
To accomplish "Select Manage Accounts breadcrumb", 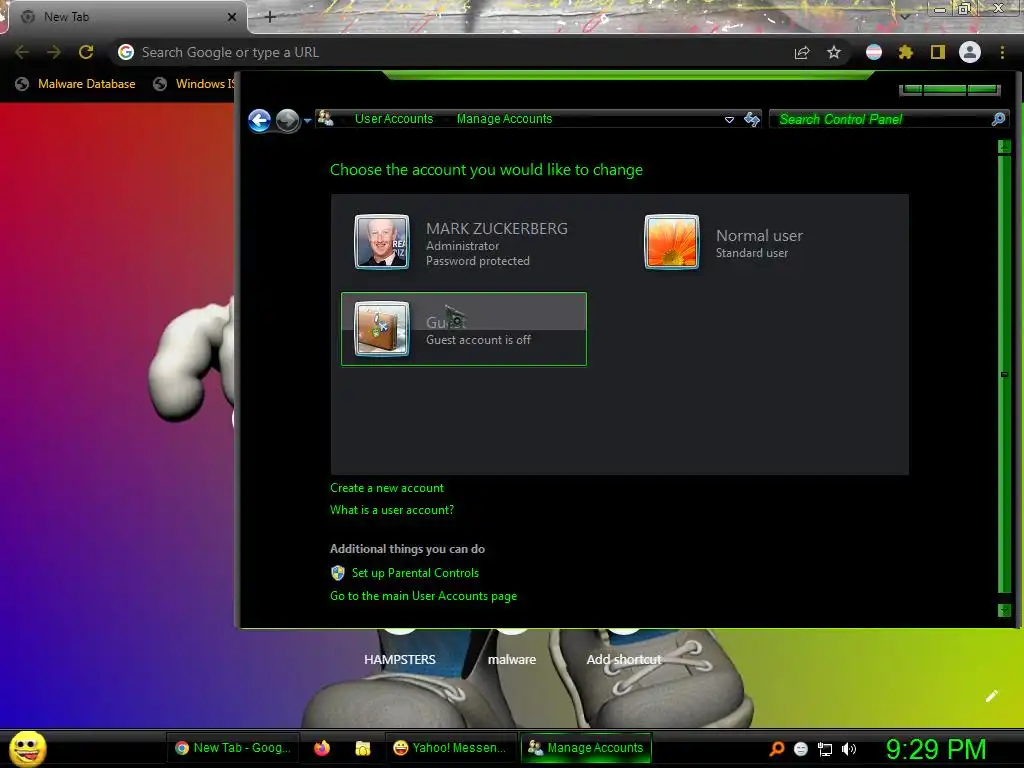I will (504, 119).
